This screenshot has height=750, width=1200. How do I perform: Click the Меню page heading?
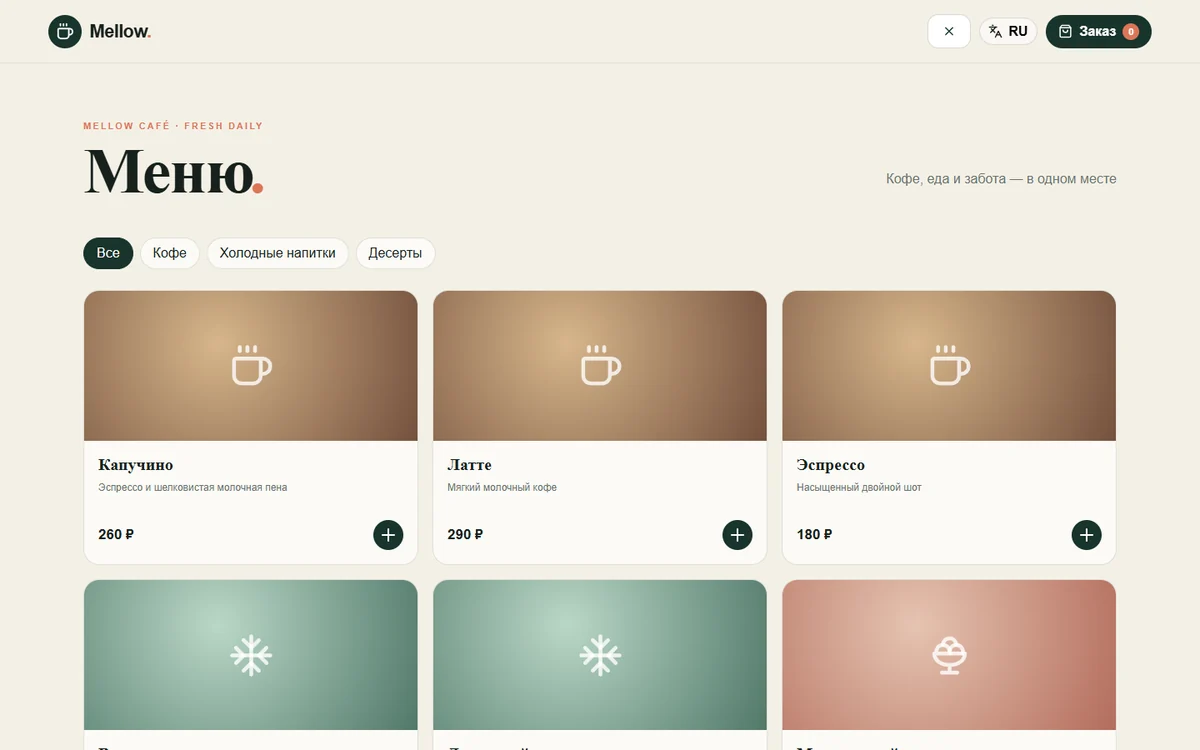pyautogui.click(x=173, y=172)
